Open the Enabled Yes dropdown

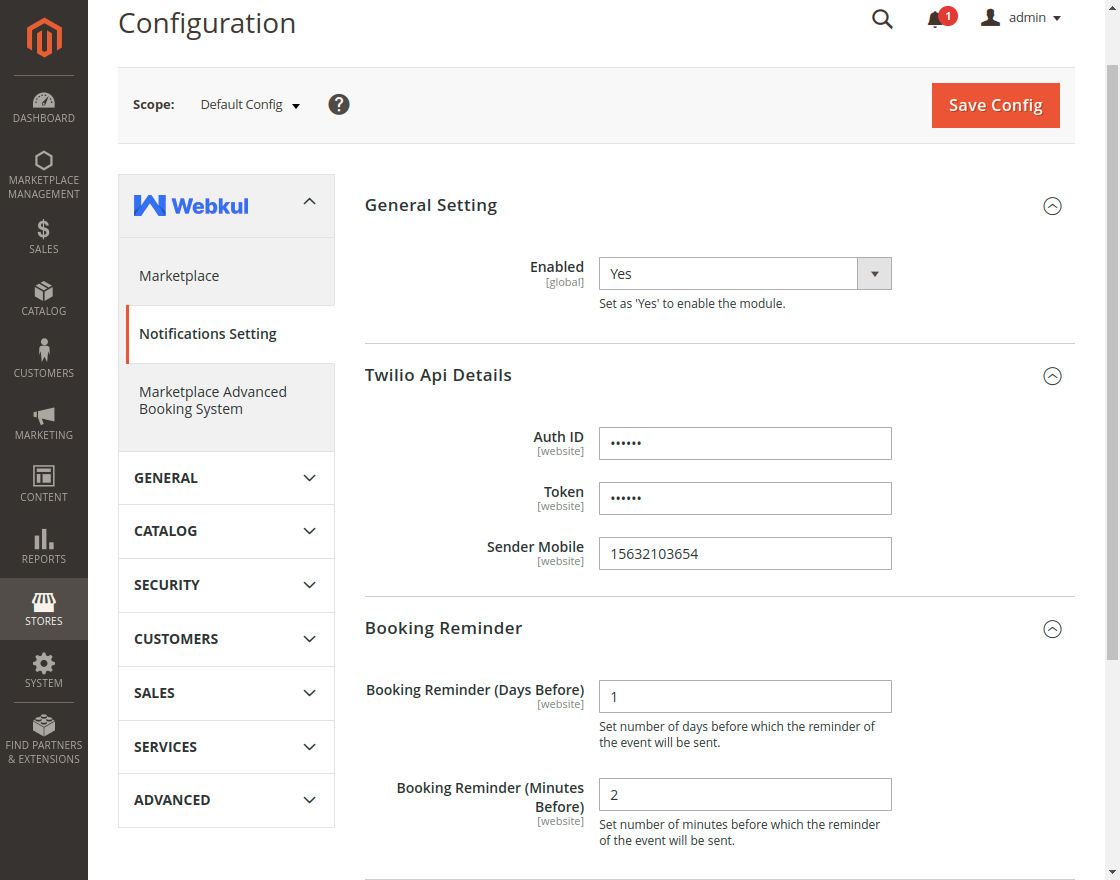tap(744, 274)
